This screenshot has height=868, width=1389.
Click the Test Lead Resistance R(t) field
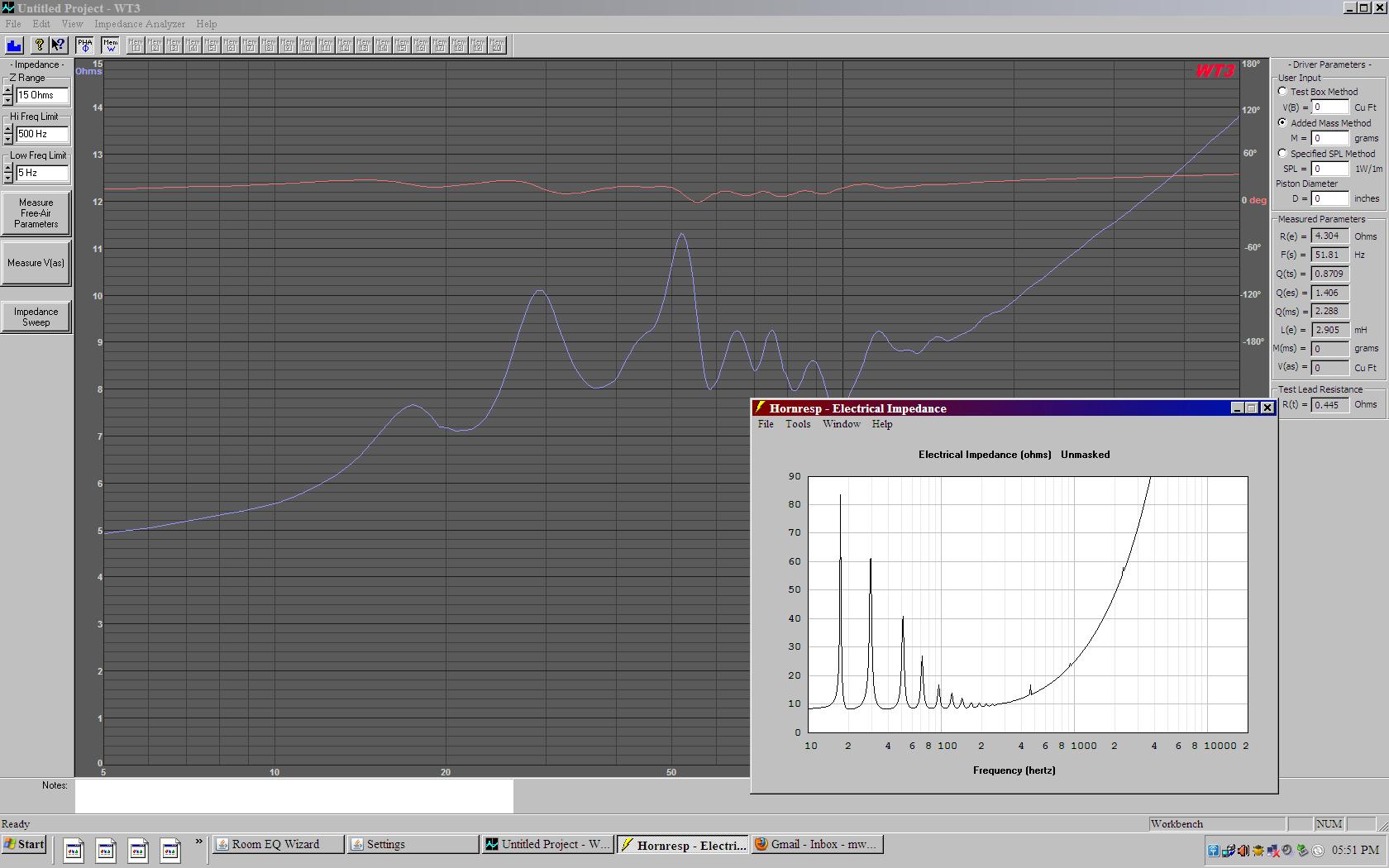tap(1330, 404)
